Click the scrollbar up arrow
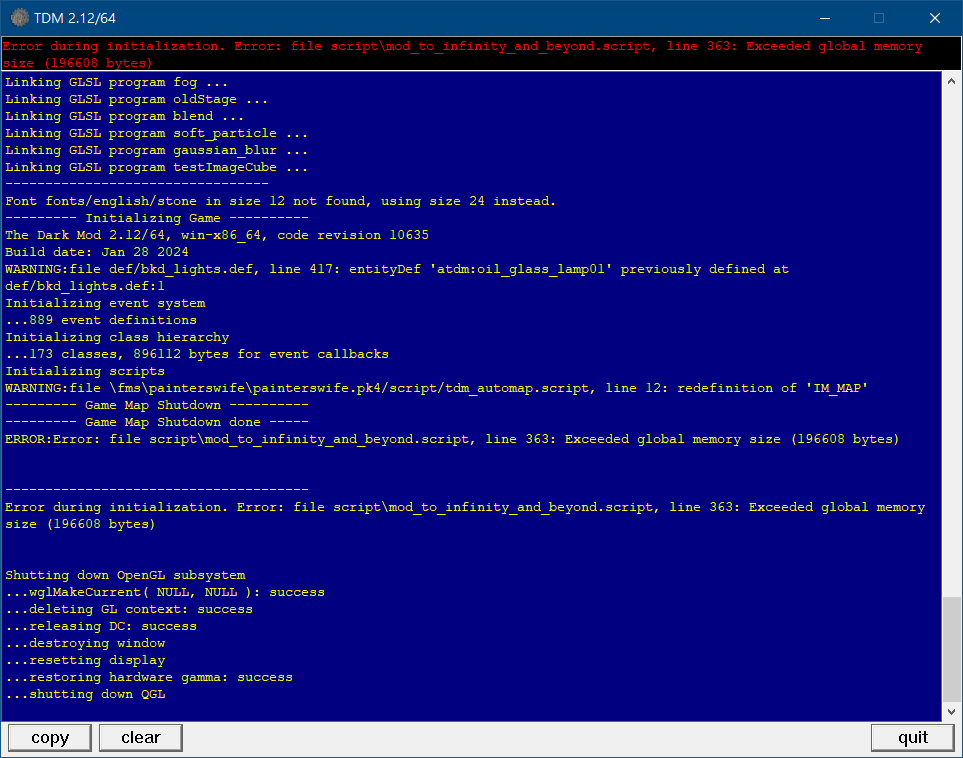The image size is (963, 758). coord(951,81)
